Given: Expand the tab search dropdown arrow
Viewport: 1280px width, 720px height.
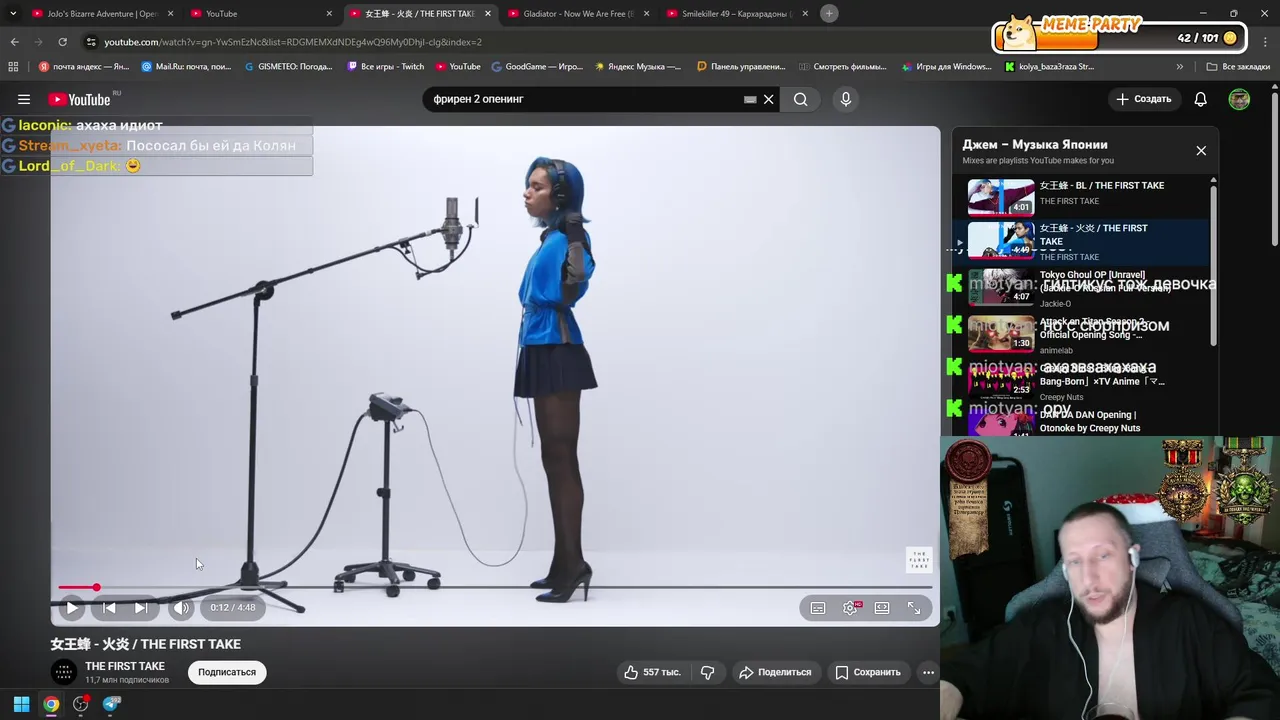Looking at the screenshot, I should click(x=13, y=14).
